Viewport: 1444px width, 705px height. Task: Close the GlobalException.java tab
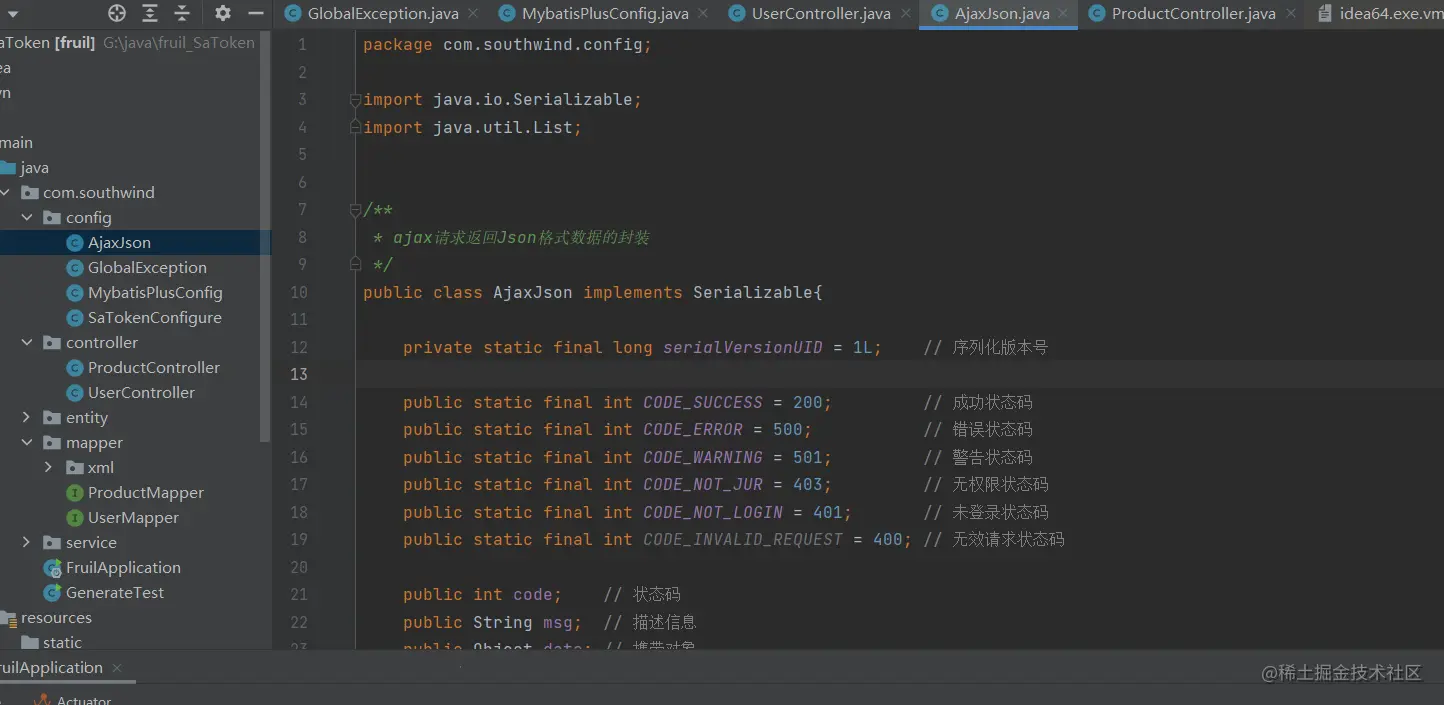(x=473, y=14)
